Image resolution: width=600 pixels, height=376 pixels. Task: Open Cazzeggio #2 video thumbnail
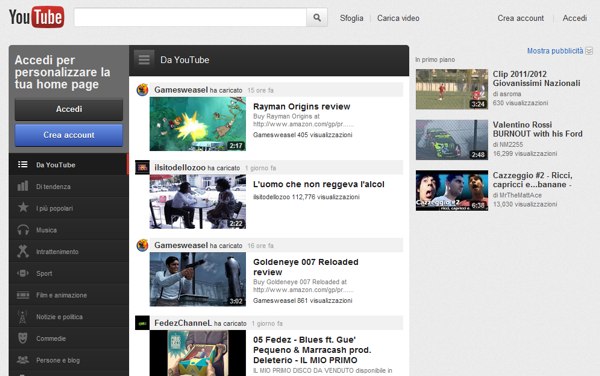452,190
